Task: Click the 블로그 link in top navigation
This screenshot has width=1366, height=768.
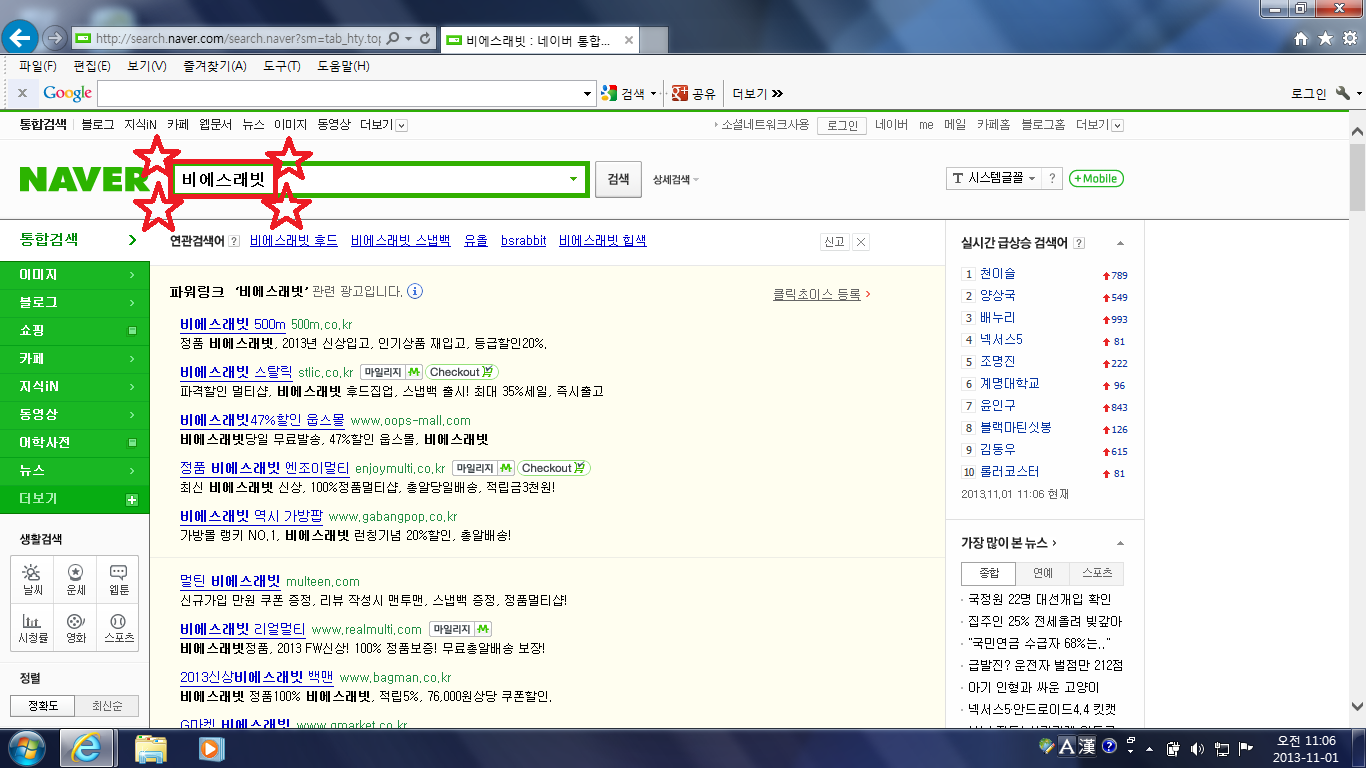Action: click(x=98, y=125)
